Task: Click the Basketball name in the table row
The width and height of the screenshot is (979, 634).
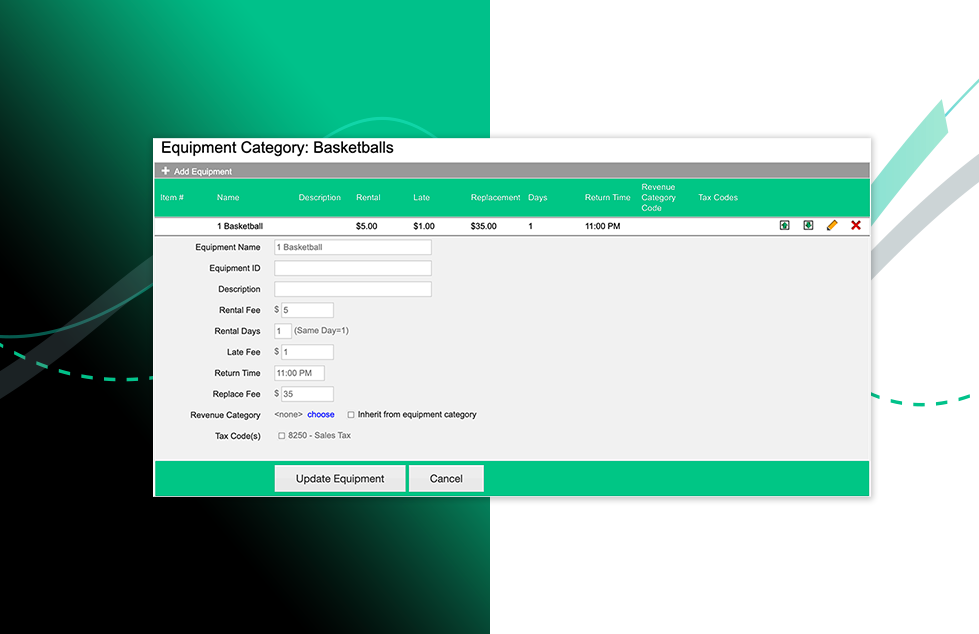Action: pyautogui.click(x=240, y=227)
